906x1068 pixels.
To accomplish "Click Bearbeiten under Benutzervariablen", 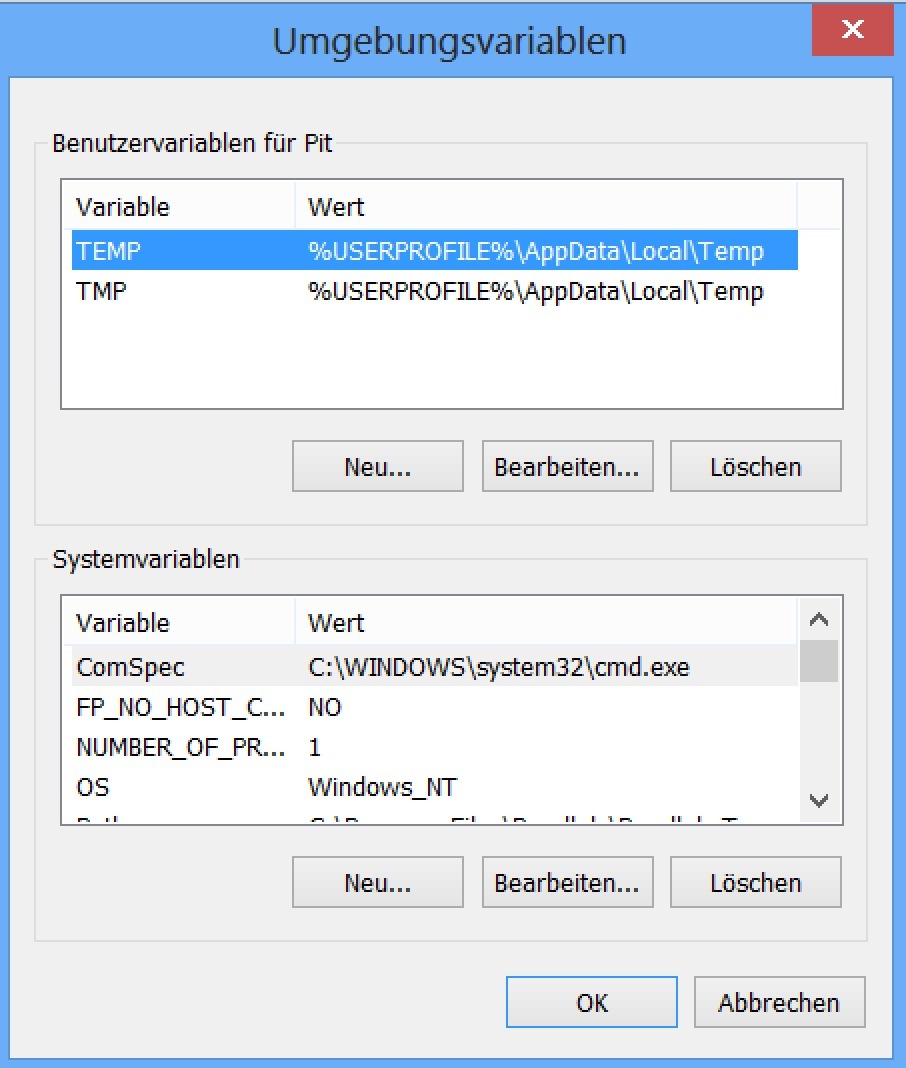I will 567,467.
